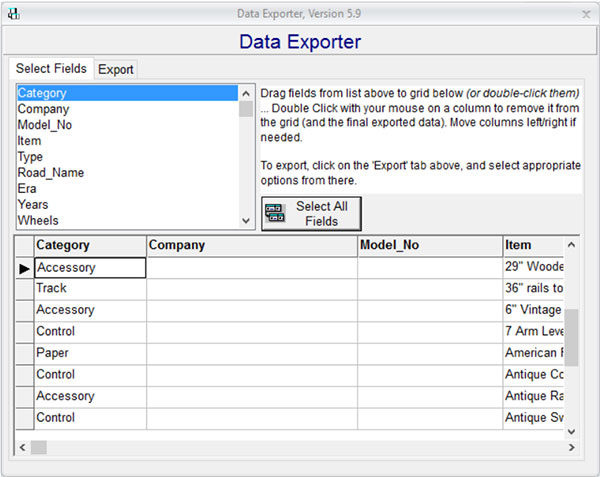Viewport: 600px width, 477px height.
Task: Select Era in the fields list
Action: [127, 189]
